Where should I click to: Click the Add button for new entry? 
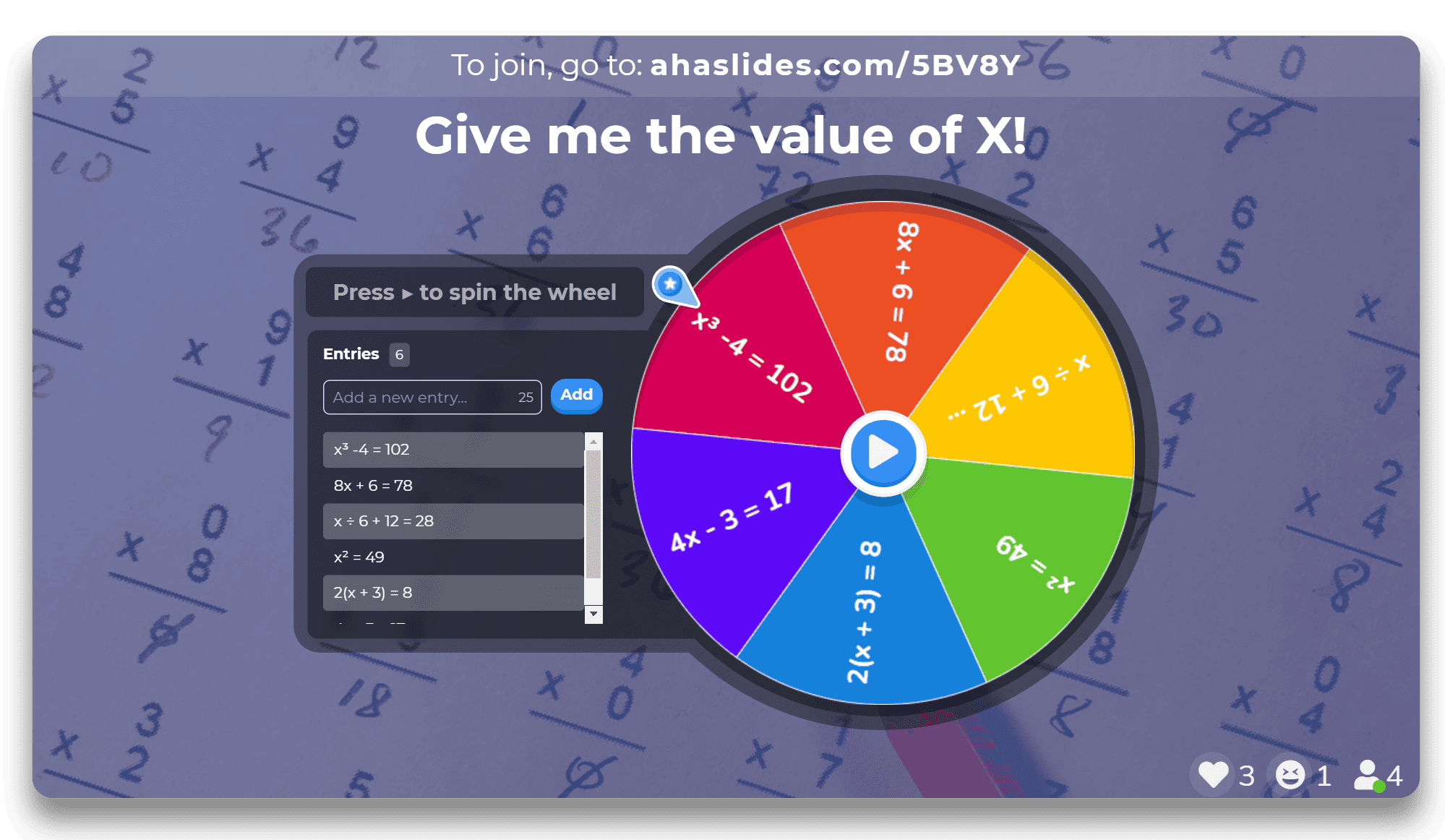click(x=576, y=394)
